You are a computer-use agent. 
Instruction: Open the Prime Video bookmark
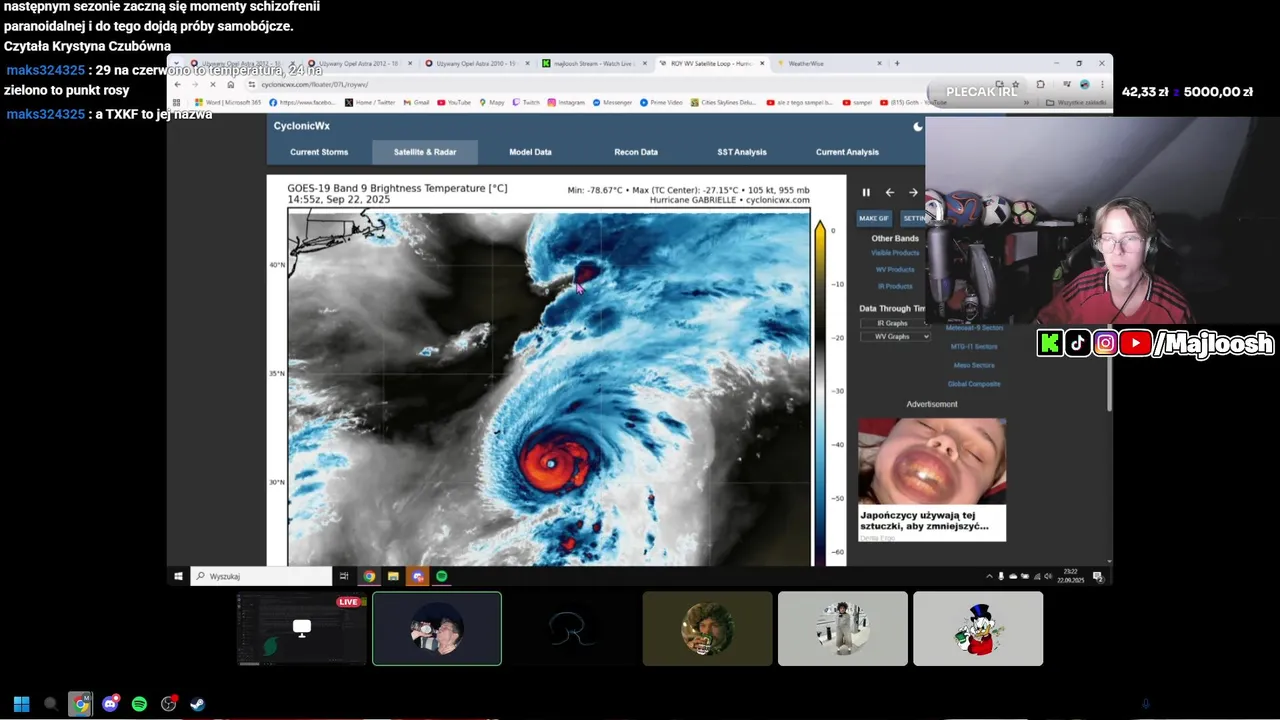tap(661, 102)
